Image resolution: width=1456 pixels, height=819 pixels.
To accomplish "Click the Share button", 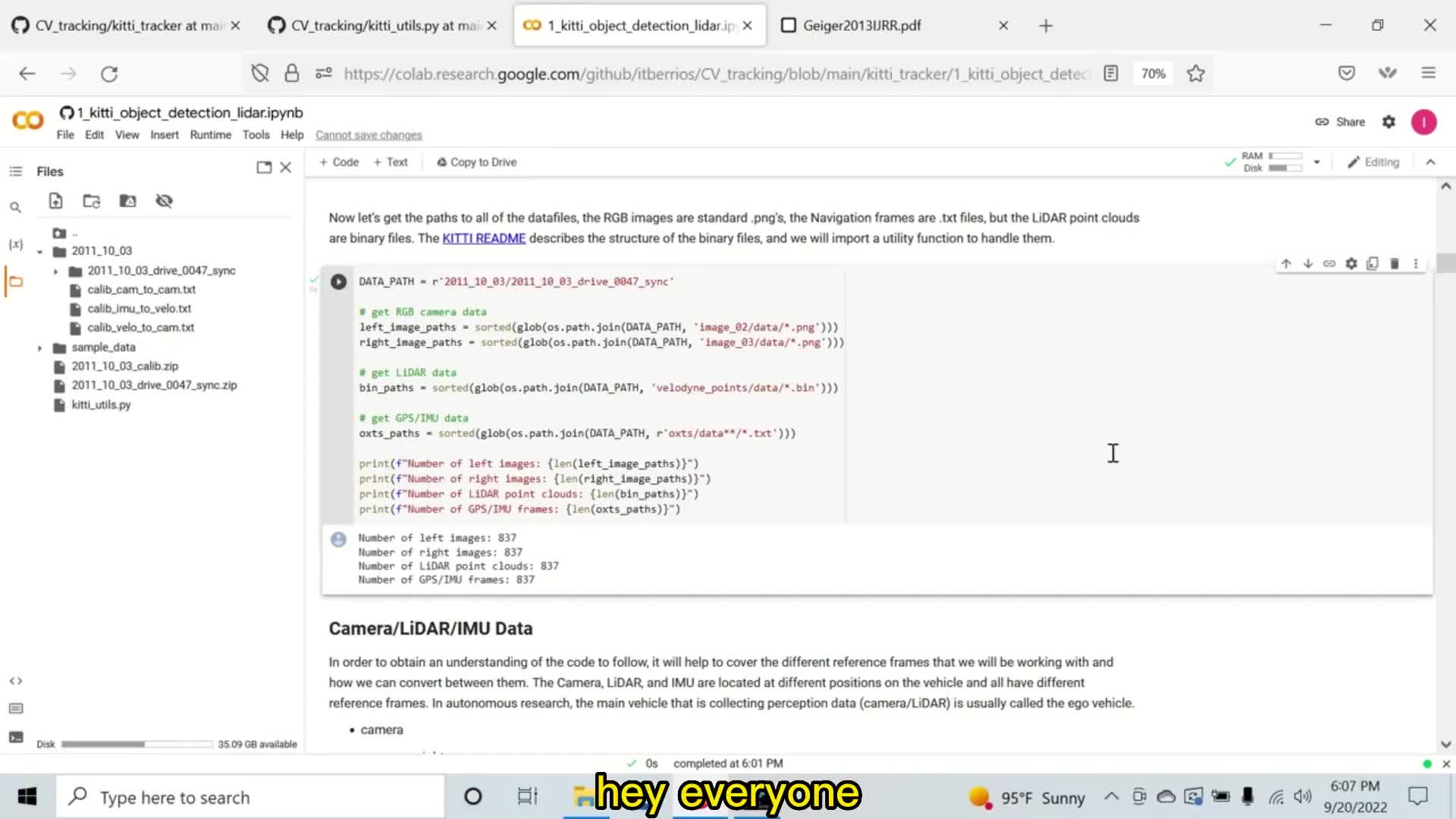I will point(1340,122).
